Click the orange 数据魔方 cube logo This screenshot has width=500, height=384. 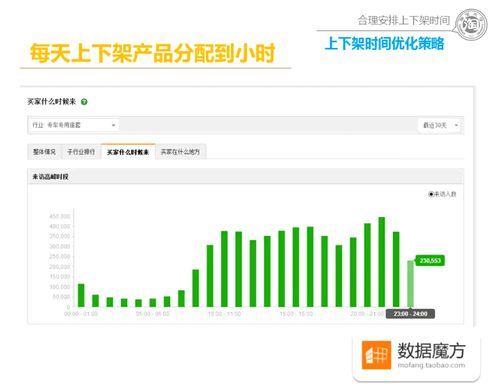376,355
